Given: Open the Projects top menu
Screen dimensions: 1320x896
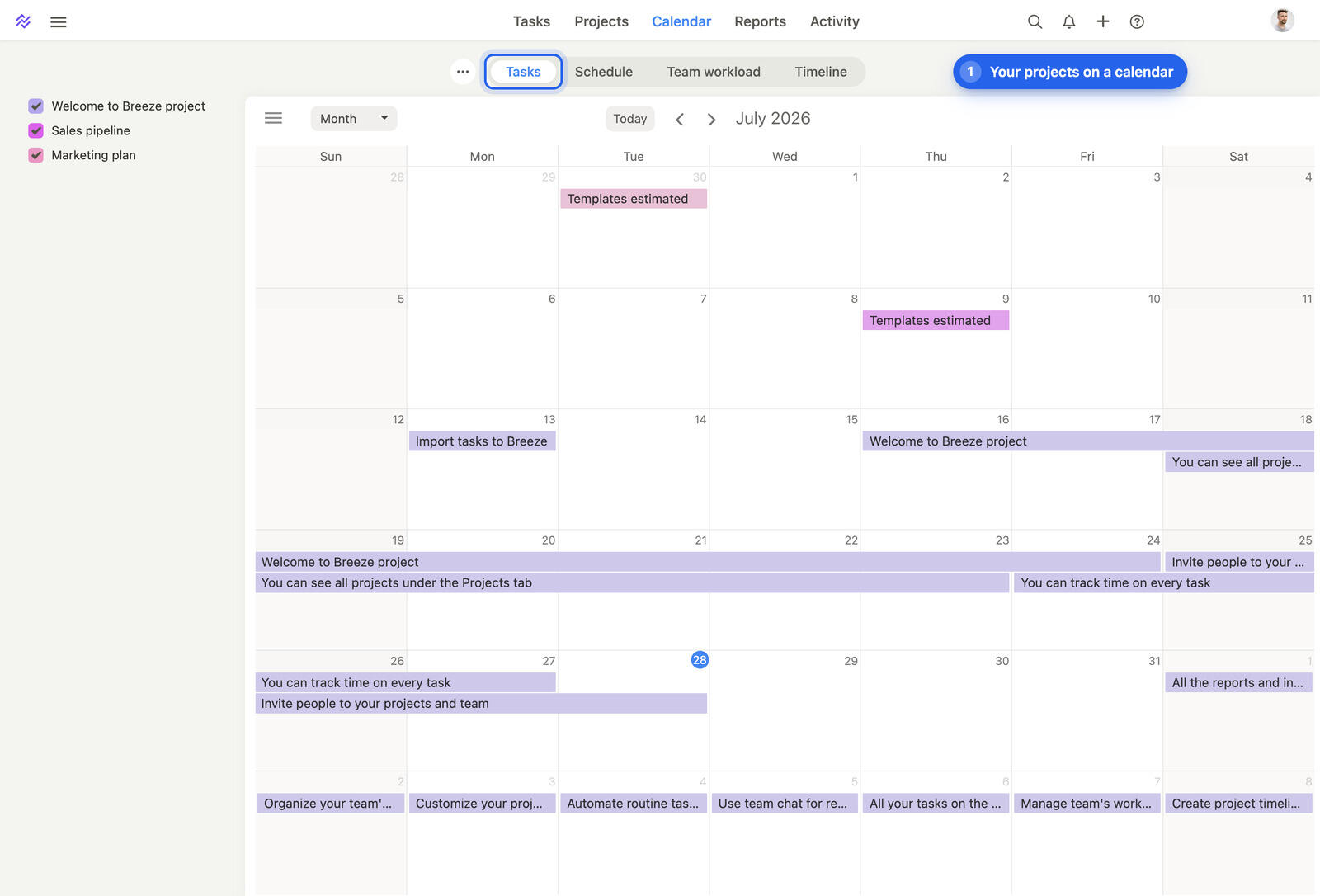Looking at the screenshot, I should point(601,21).
